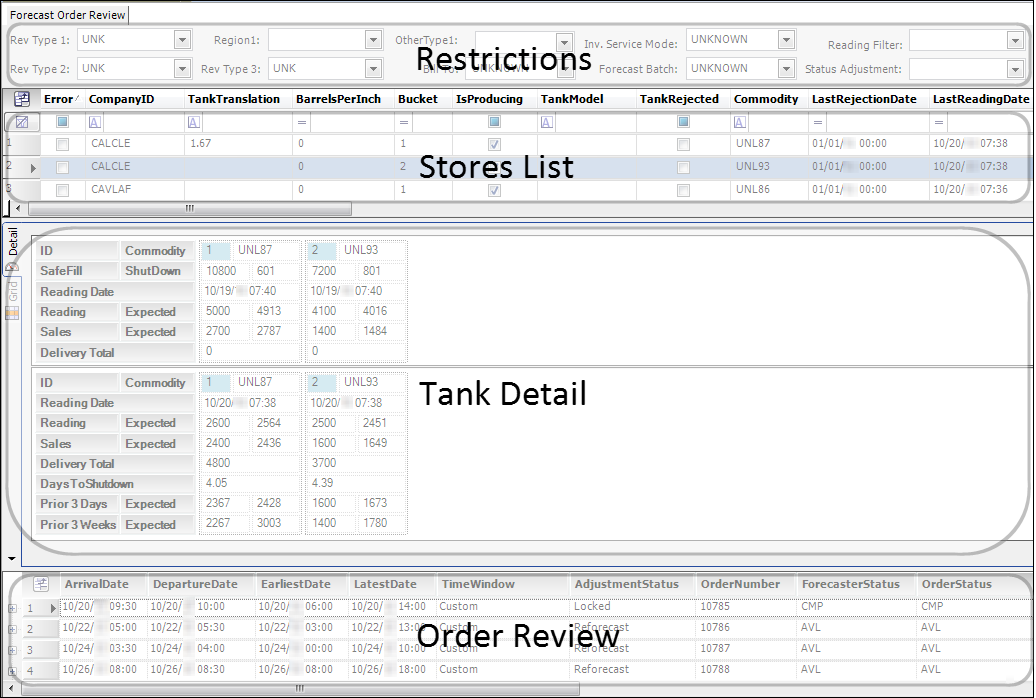Click the Commodity column filter operator icon
Screen dimensions: 1036x698
pyautogui.click(x=740, y=122)
